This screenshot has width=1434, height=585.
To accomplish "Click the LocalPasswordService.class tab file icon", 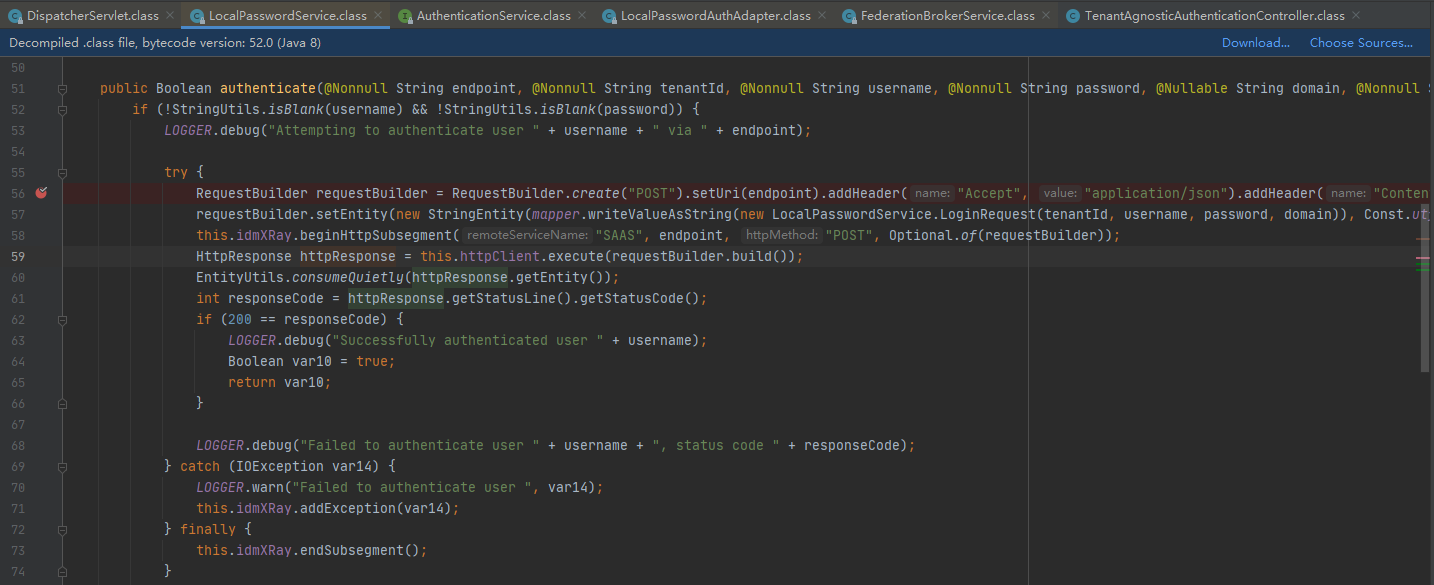I will [x=195, y=16].
